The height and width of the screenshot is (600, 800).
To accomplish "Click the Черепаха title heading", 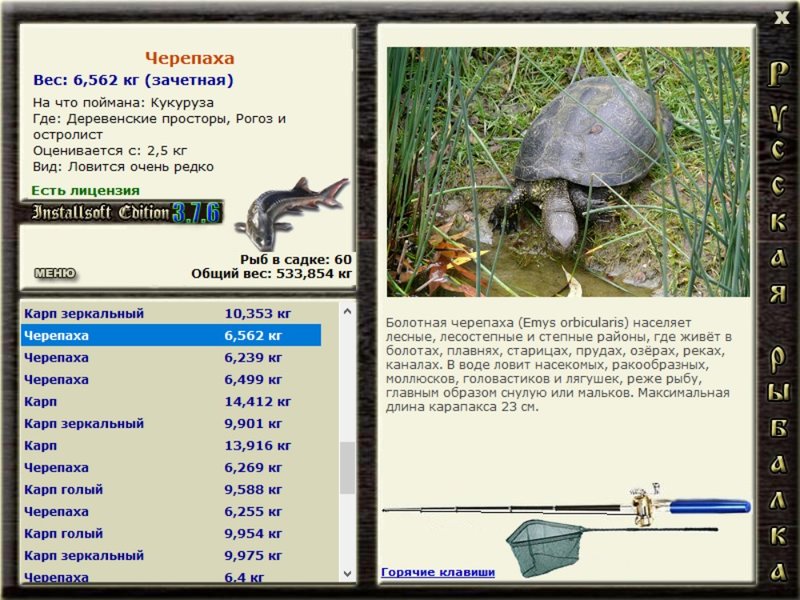I will [x=190, y=58].
